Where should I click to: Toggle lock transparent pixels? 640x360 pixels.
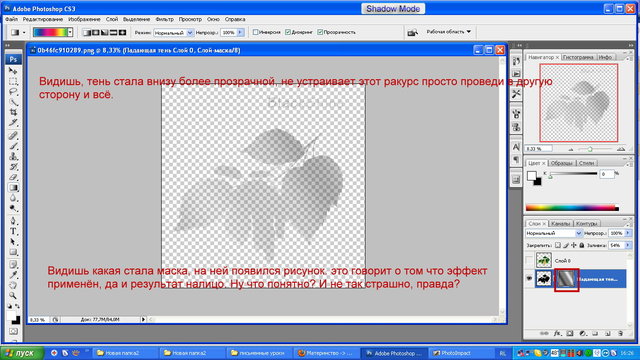(x=558, y=245)
